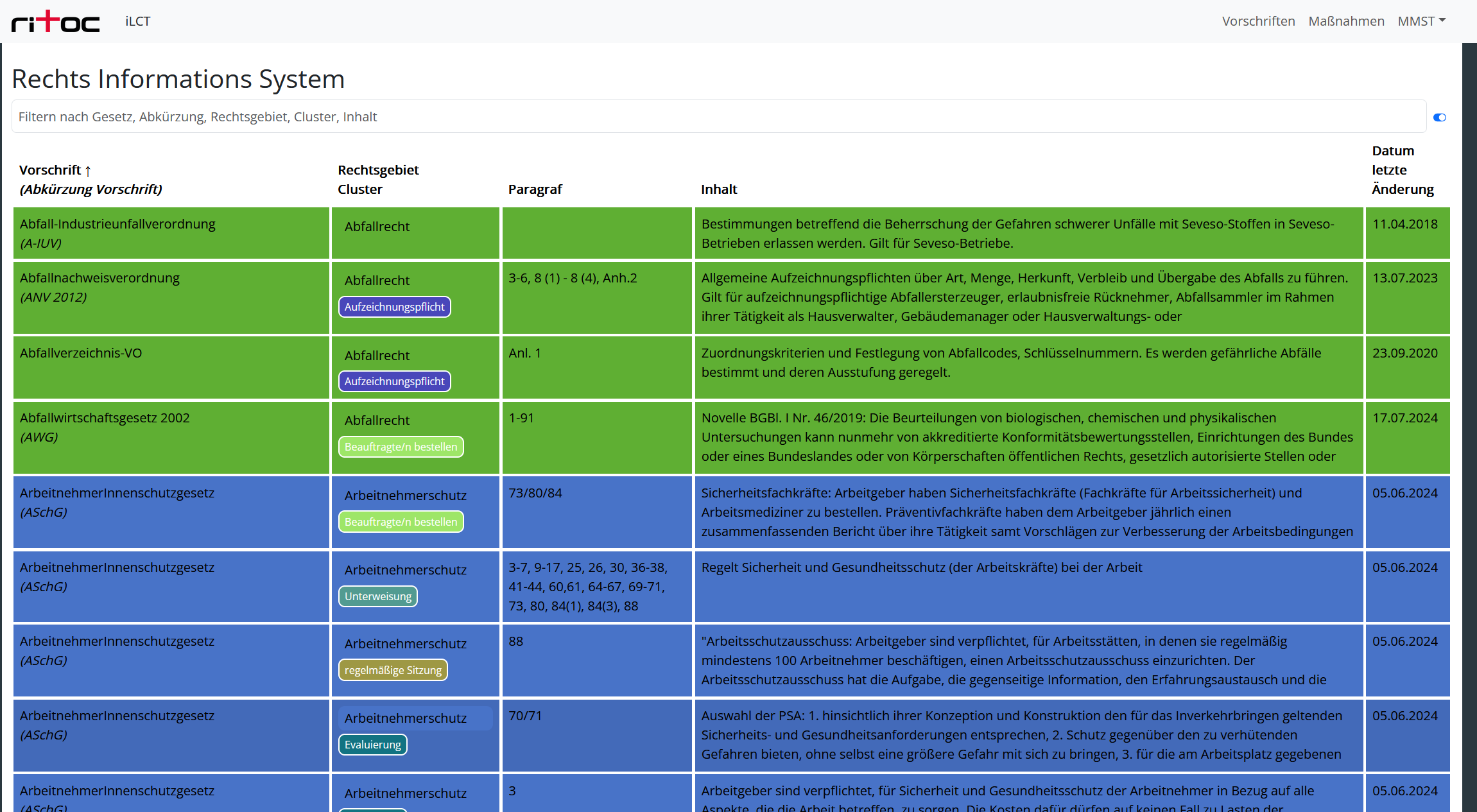Click the Beauftragte/n bestellen badge in ASchG row
1477x812 pixels.
401,522
